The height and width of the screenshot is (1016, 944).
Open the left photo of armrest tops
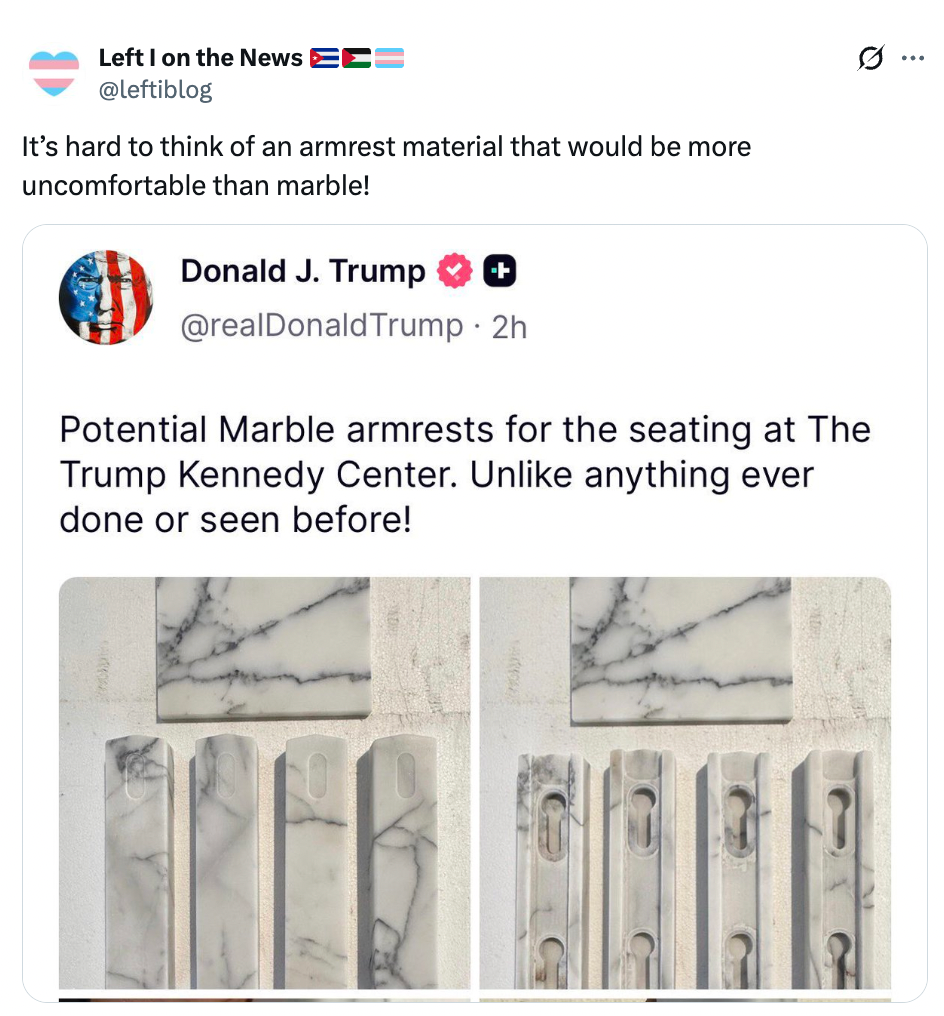pos(264,783)
